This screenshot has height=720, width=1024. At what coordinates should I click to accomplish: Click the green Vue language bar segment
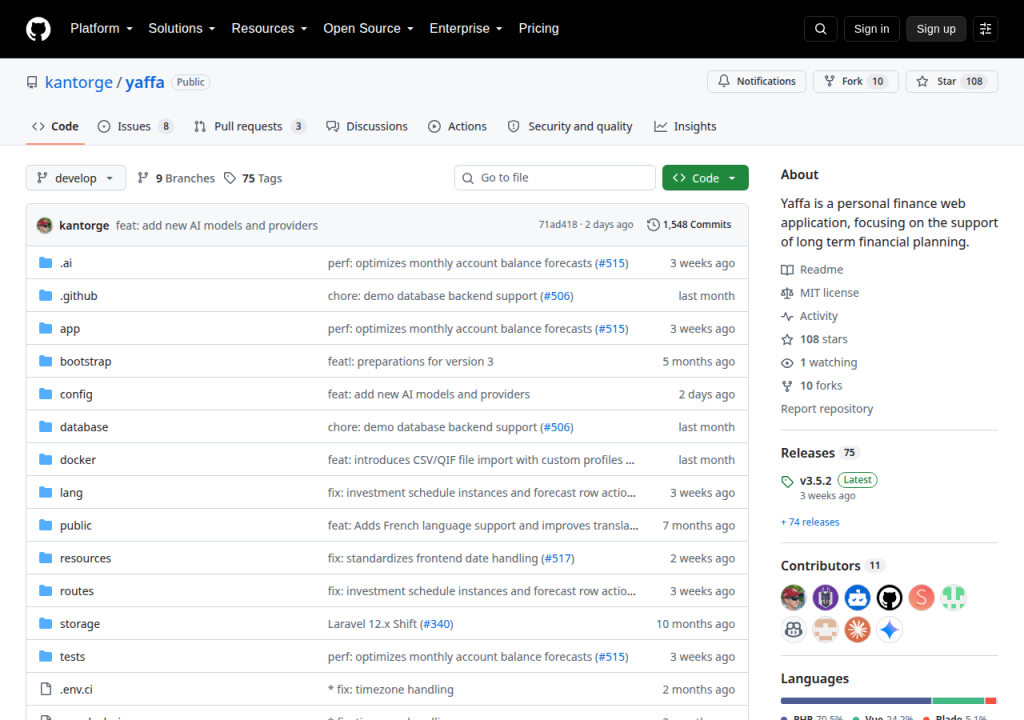(958, 701)
